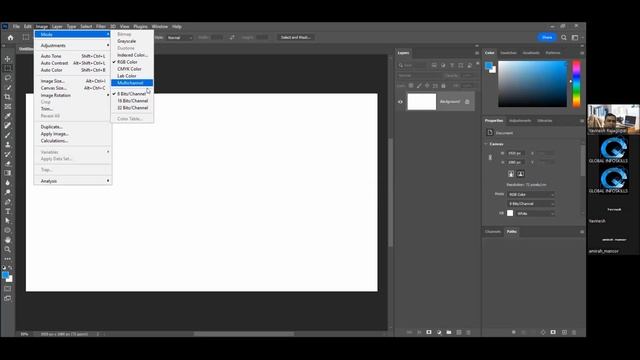This screenshot has width=640, height=360.
Task: Open Mode dropdown showing RGB Color
Action: [x=531, y=195]
